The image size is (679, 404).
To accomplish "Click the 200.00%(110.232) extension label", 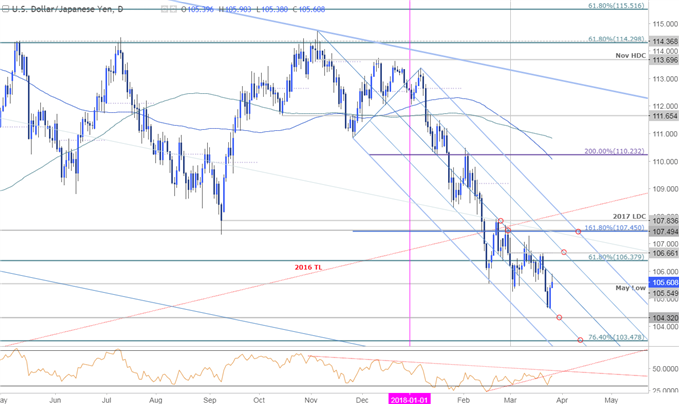I will [616, 151].
